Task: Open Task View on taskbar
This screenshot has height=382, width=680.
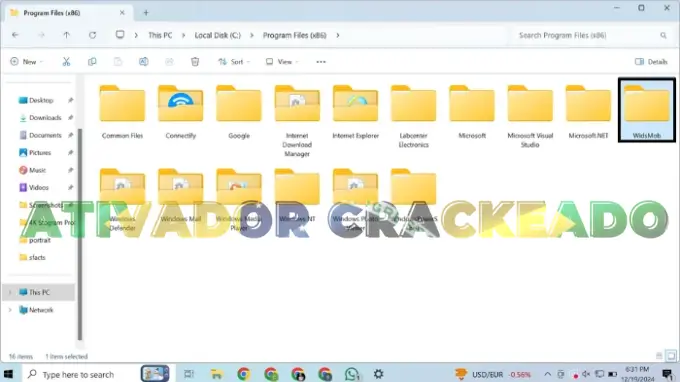Action: (189, 374)
